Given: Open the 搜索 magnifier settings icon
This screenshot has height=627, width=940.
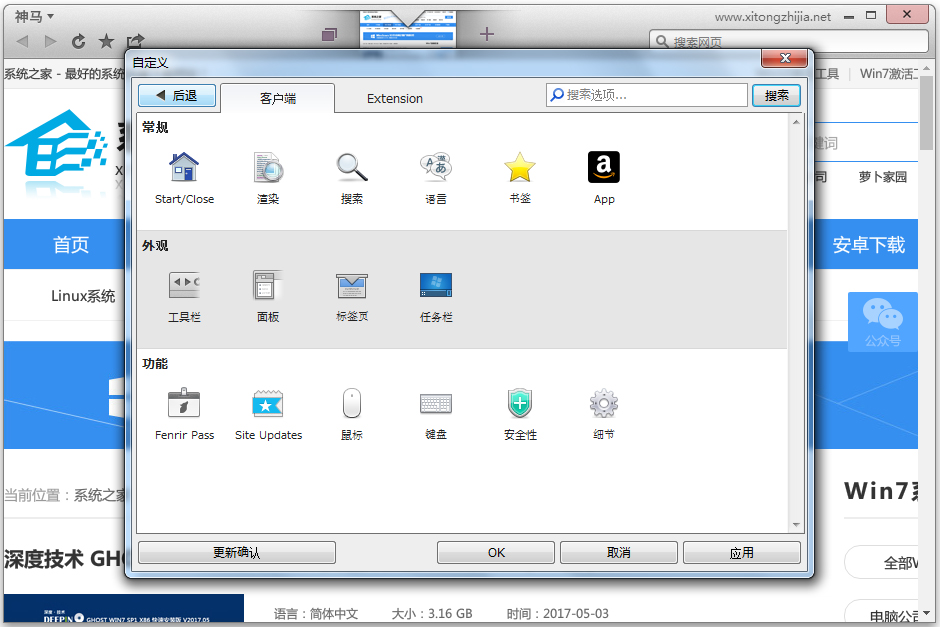Looking at the screenshot, I should click(352, 167).
